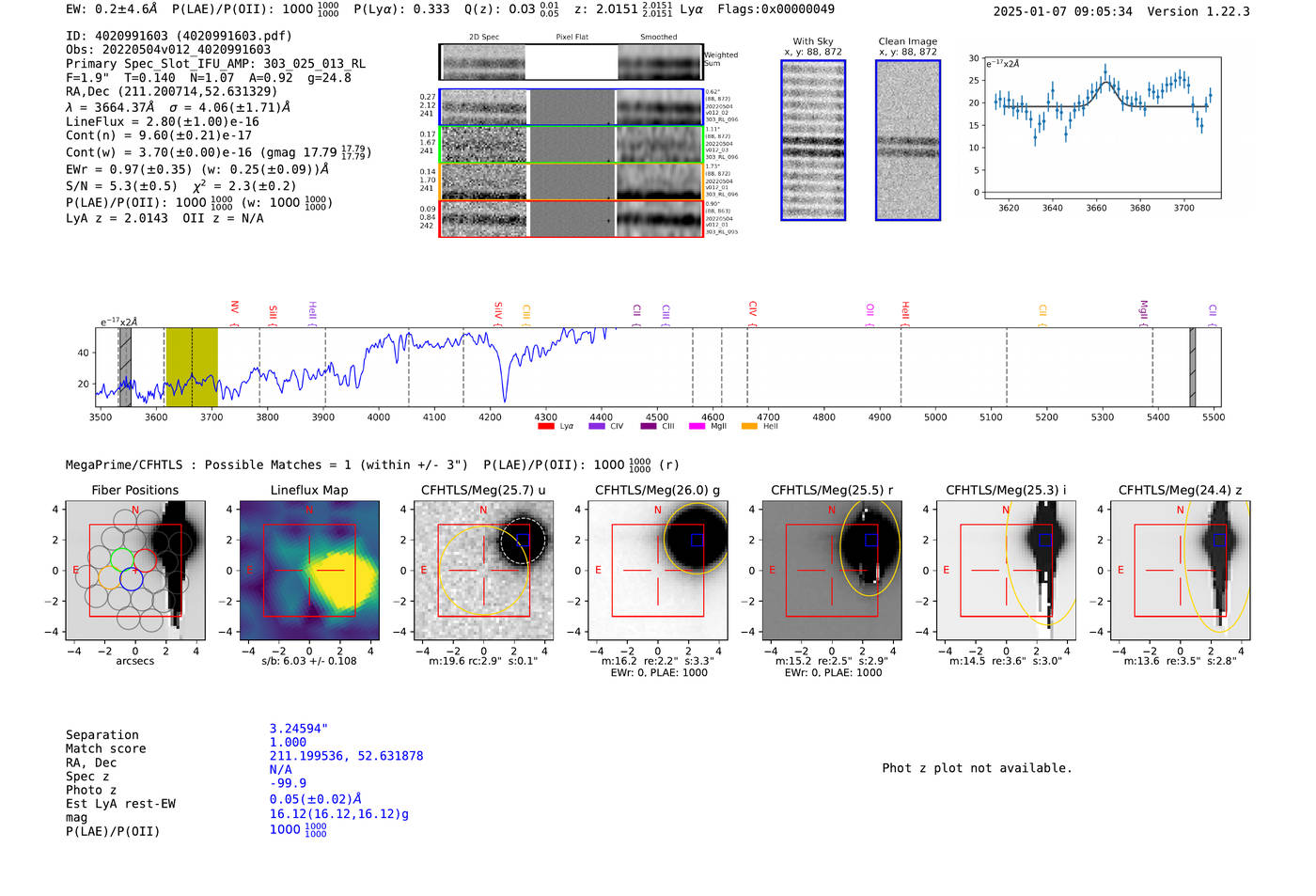This screenshot has width=1316, height=896.
Task: Click the Photo z value -99.9
Action: tap(289, 783)
